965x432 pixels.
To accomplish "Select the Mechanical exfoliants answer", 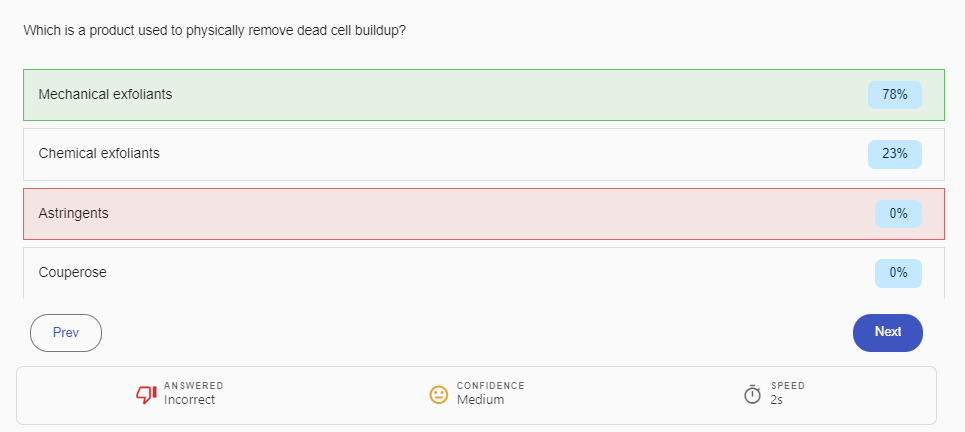I will coord(105,94).
